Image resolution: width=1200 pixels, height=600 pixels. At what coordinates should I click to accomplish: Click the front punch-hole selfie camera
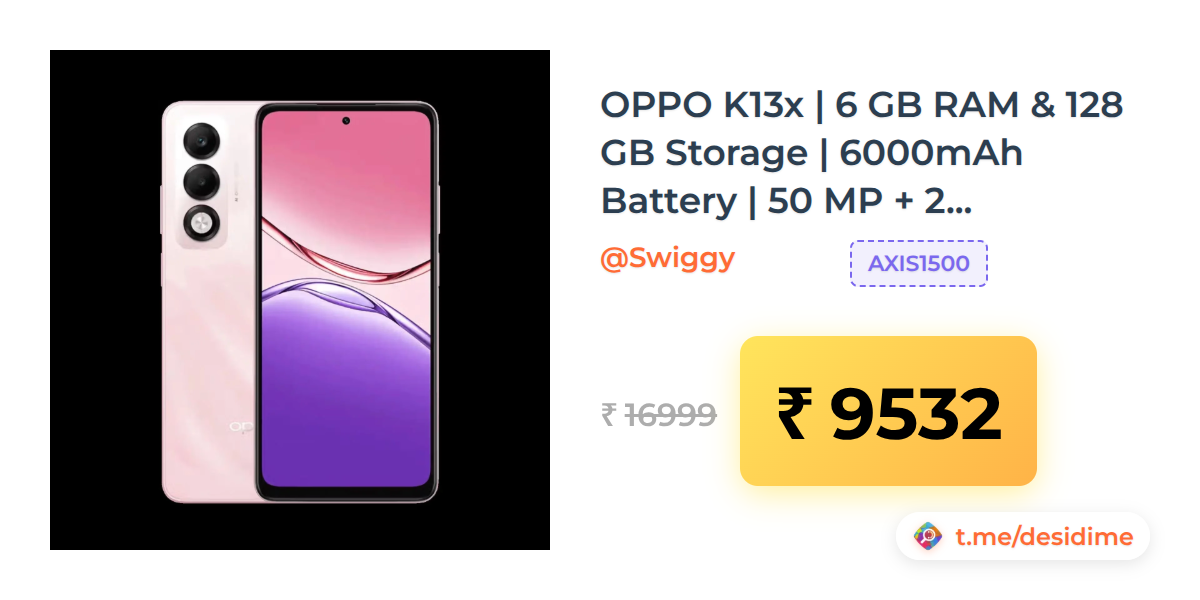pos(346,121)
